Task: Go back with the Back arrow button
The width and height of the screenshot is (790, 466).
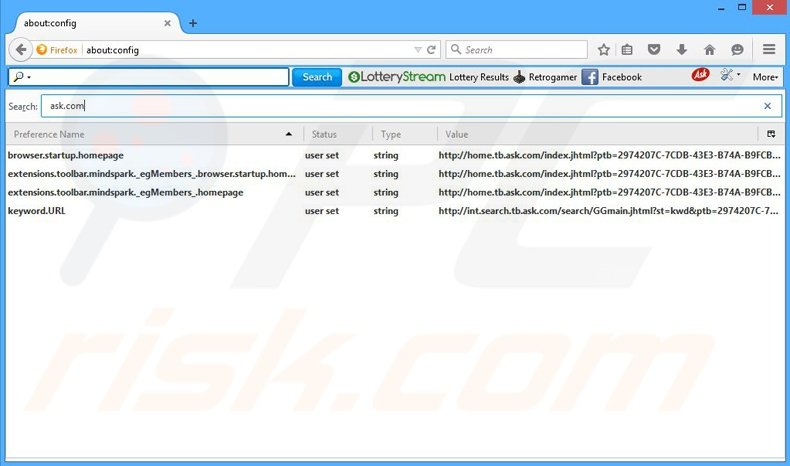Action: point(21,49)
